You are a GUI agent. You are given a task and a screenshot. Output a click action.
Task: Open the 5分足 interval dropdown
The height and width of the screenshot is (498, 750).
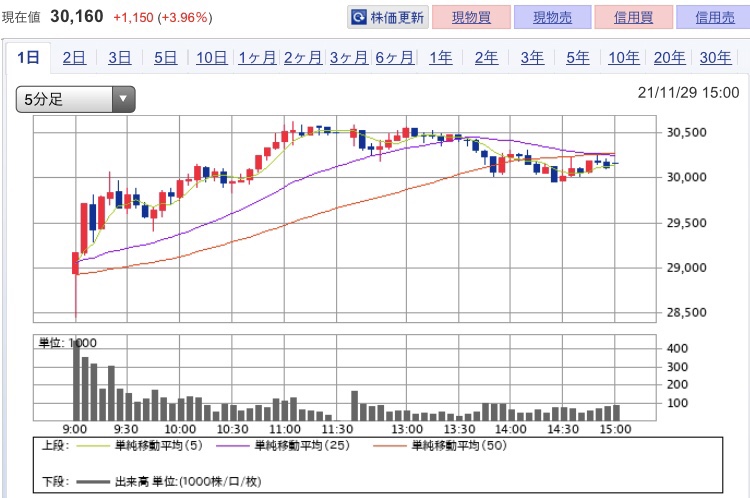click(76, 100)
